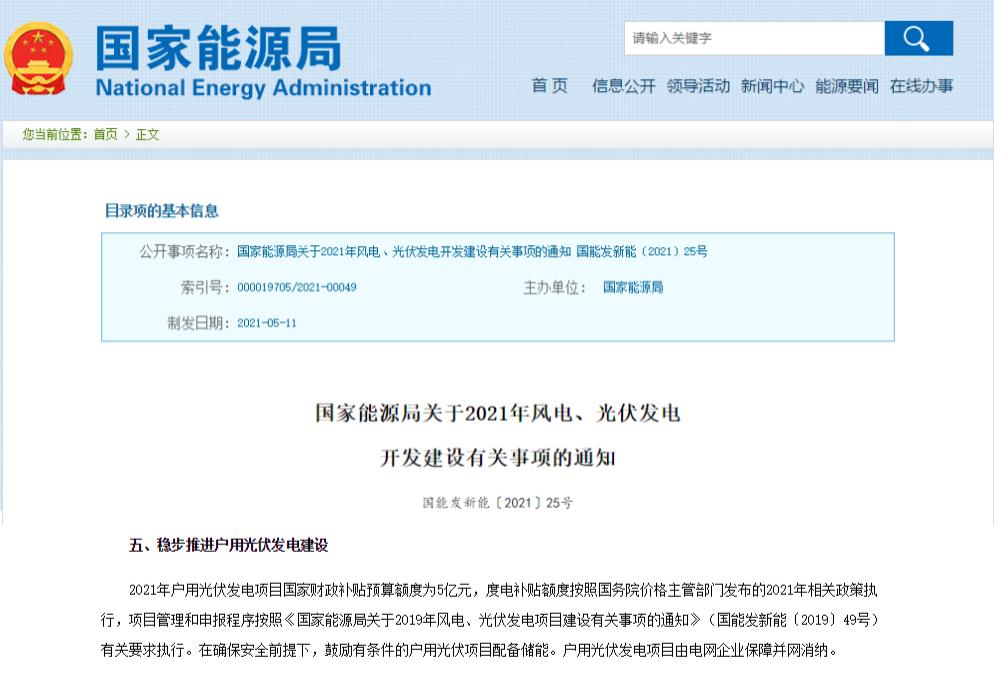Open the 领导活动 menu
Screen dimensions: 994x678
(x=700, y=87)
